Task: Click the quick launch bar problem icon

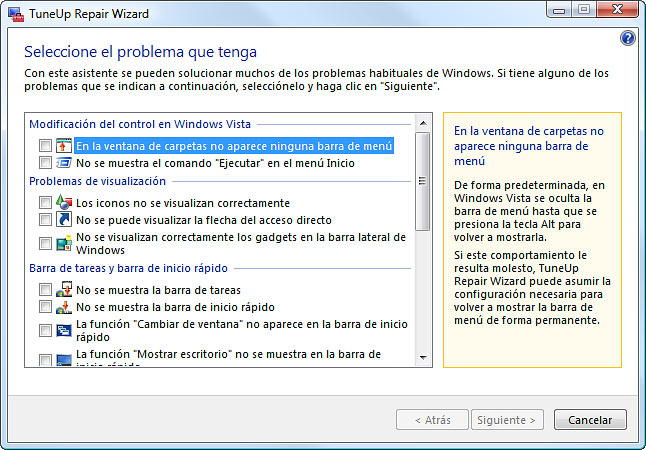Action: pos(64,307)
